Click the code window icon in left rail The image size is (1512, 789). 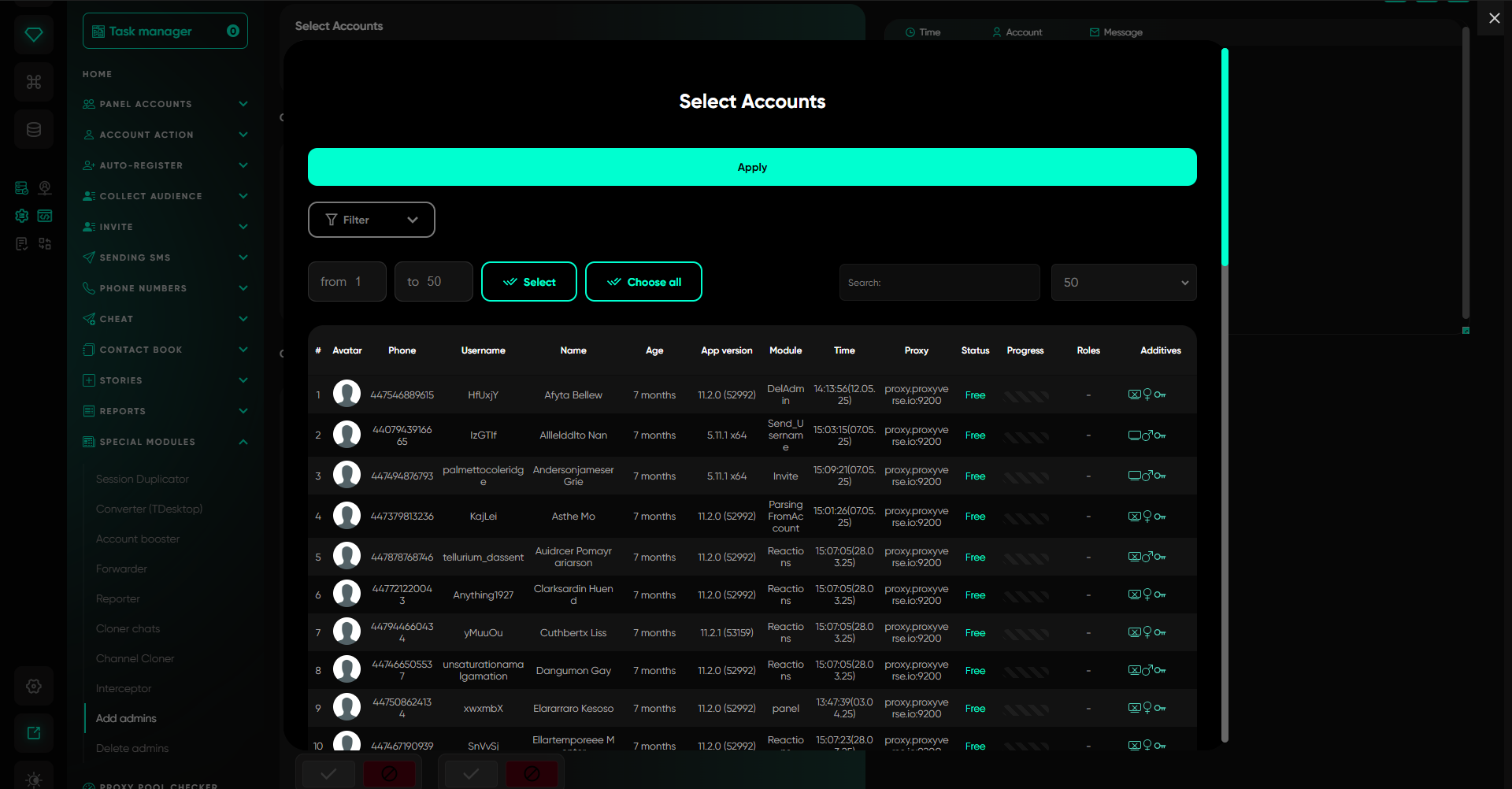pos(45,216)
